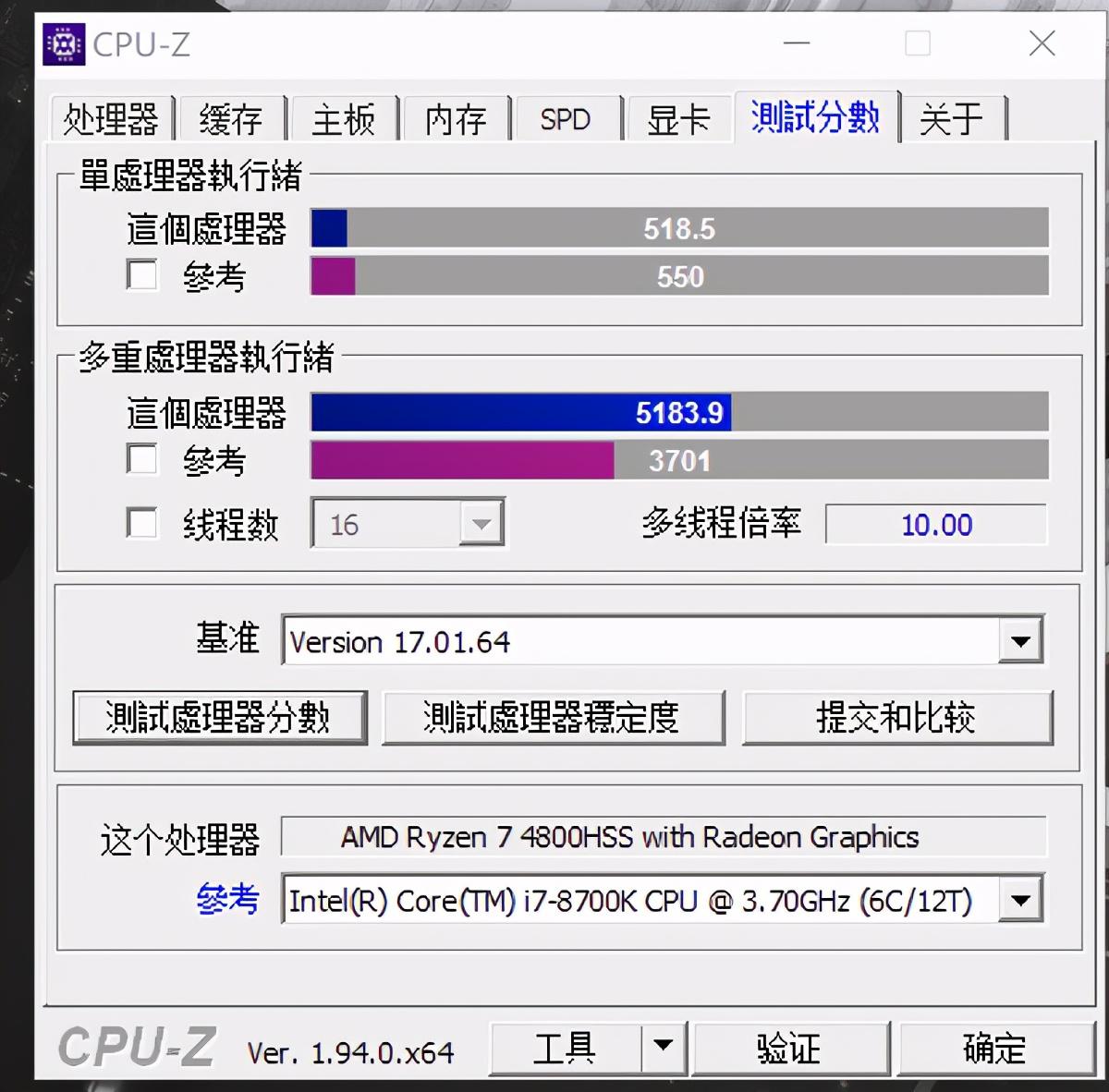Viewport: 1109px width, 1092px height.
Task: Click the multi-thread score bar showing 5183.9
Action: tap(681, 413)
